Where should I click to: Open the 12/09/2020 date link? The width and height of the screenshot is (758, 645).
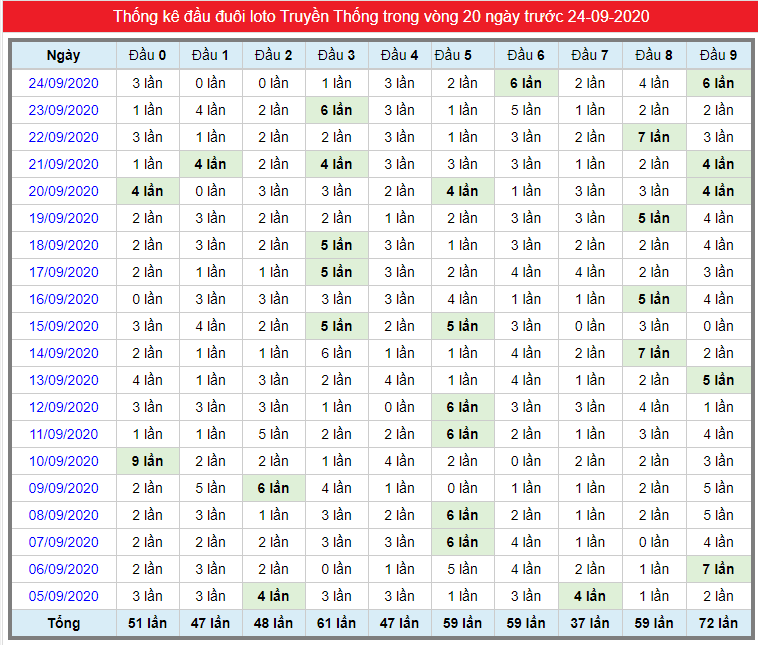[63, 407]
